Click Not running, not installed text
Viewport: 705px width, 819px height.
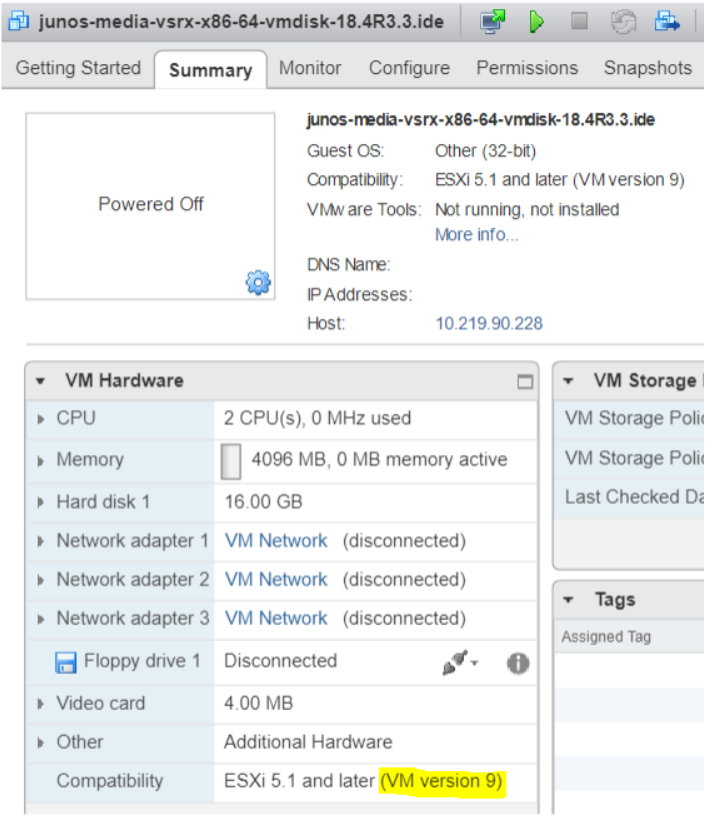click(527, 209)
